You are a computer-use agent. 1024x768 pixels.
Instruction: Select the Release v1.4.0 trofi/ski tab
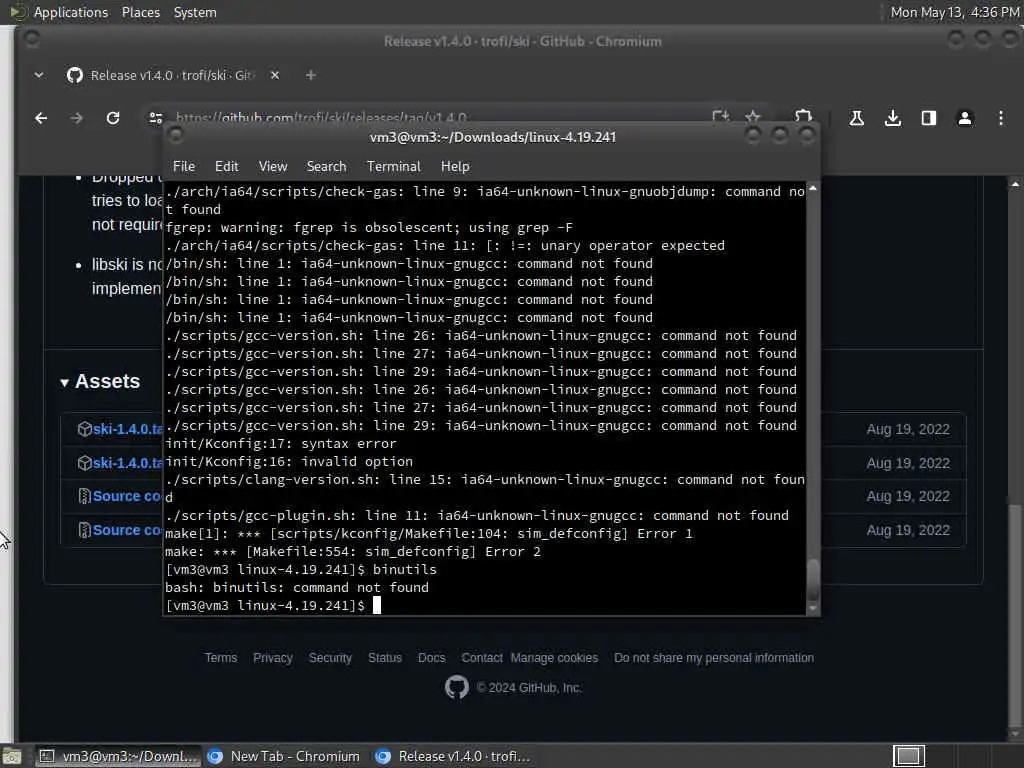(173, 75)
